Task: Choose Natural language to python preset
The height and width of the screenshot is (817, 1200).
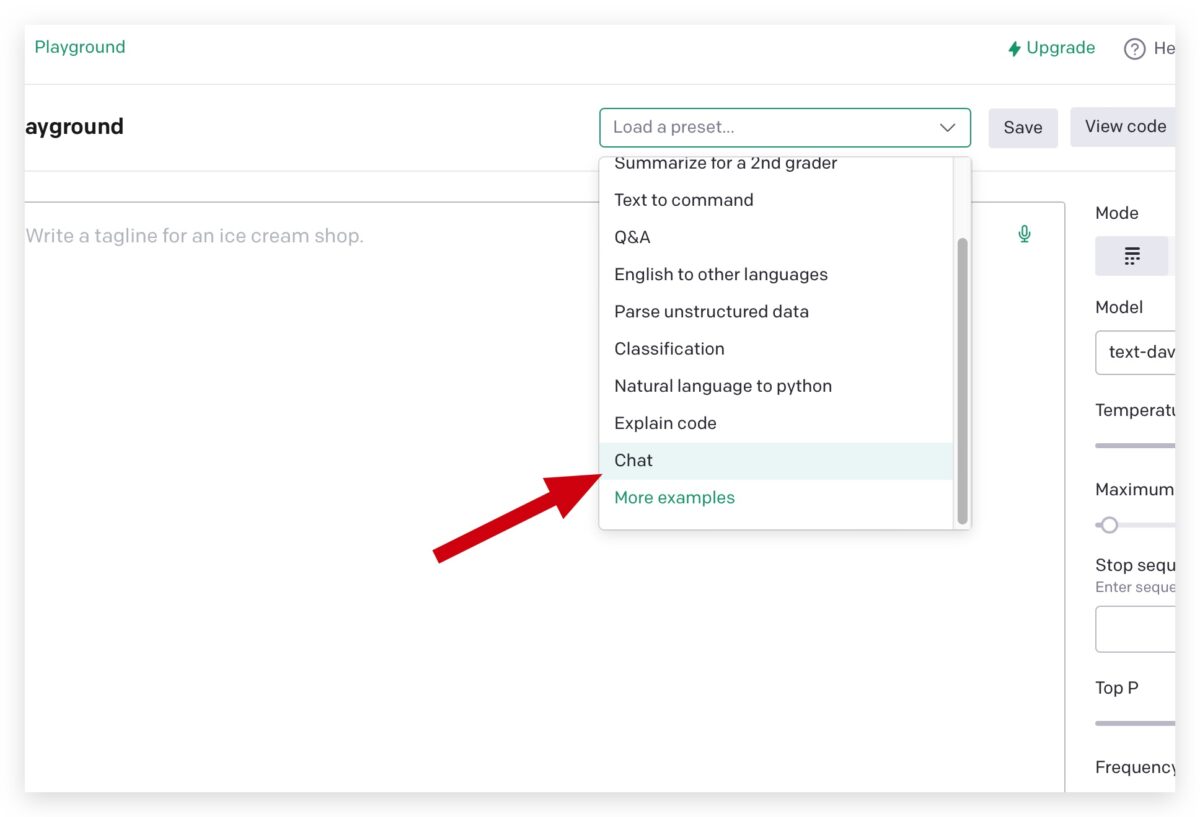Action: (776, 386)
